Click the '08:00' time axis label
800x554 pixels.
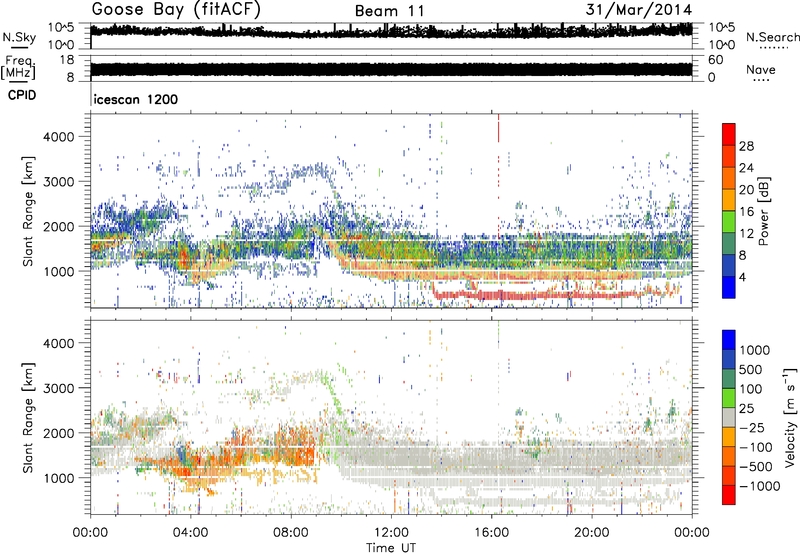(291, 532)
